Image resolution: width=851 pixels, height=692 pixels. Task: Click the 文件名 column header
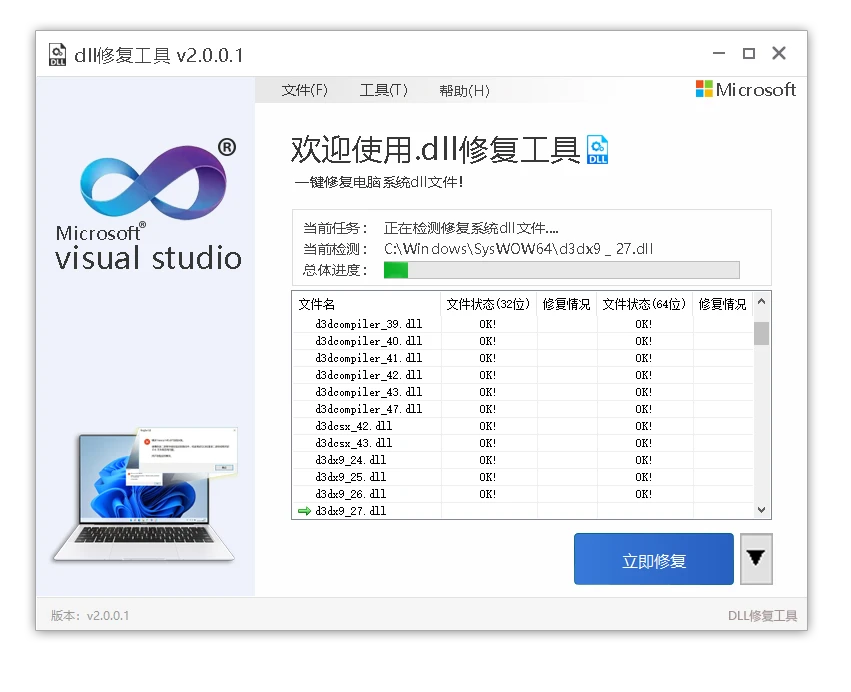click(x=367, y=304)
